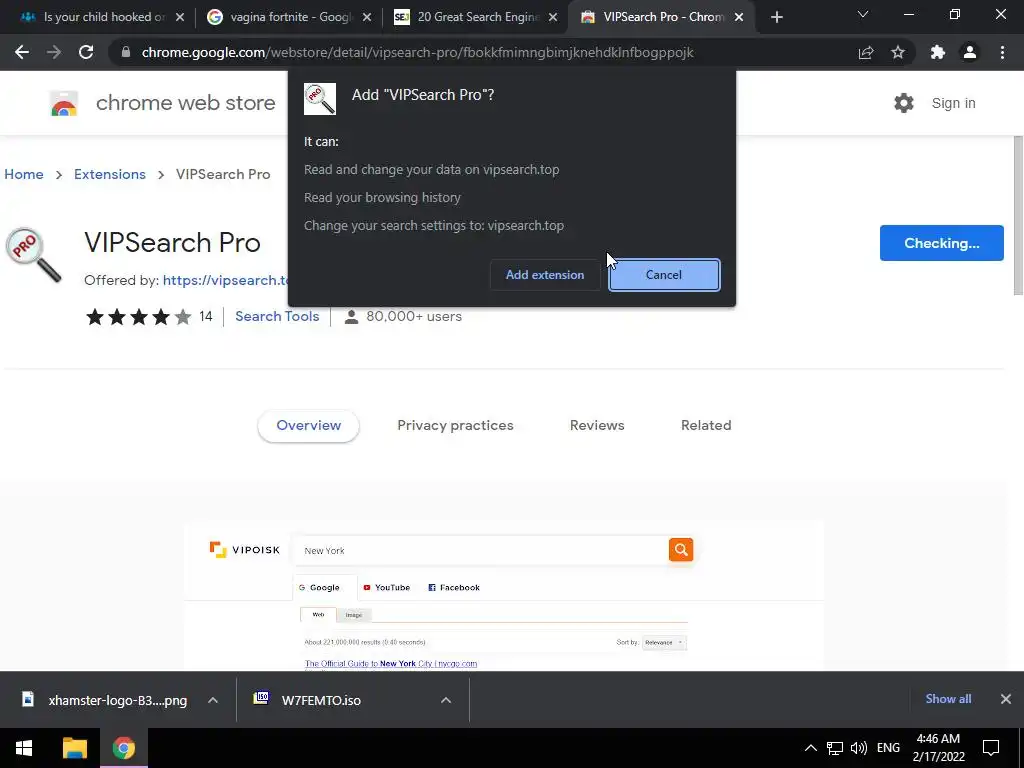Open Chrome three-dot menu

1002,52
